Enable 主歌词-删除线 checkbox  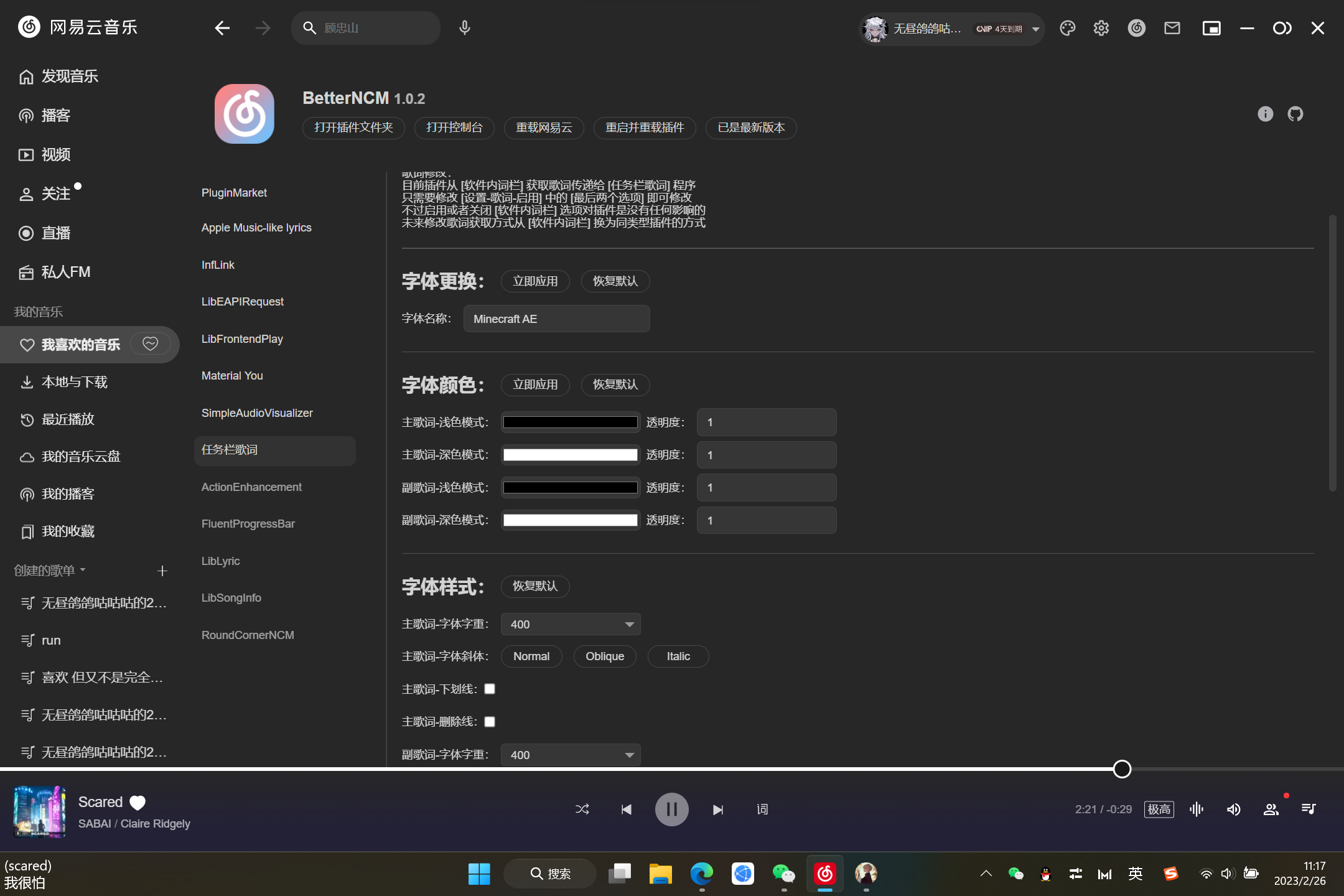pos(489,721)
